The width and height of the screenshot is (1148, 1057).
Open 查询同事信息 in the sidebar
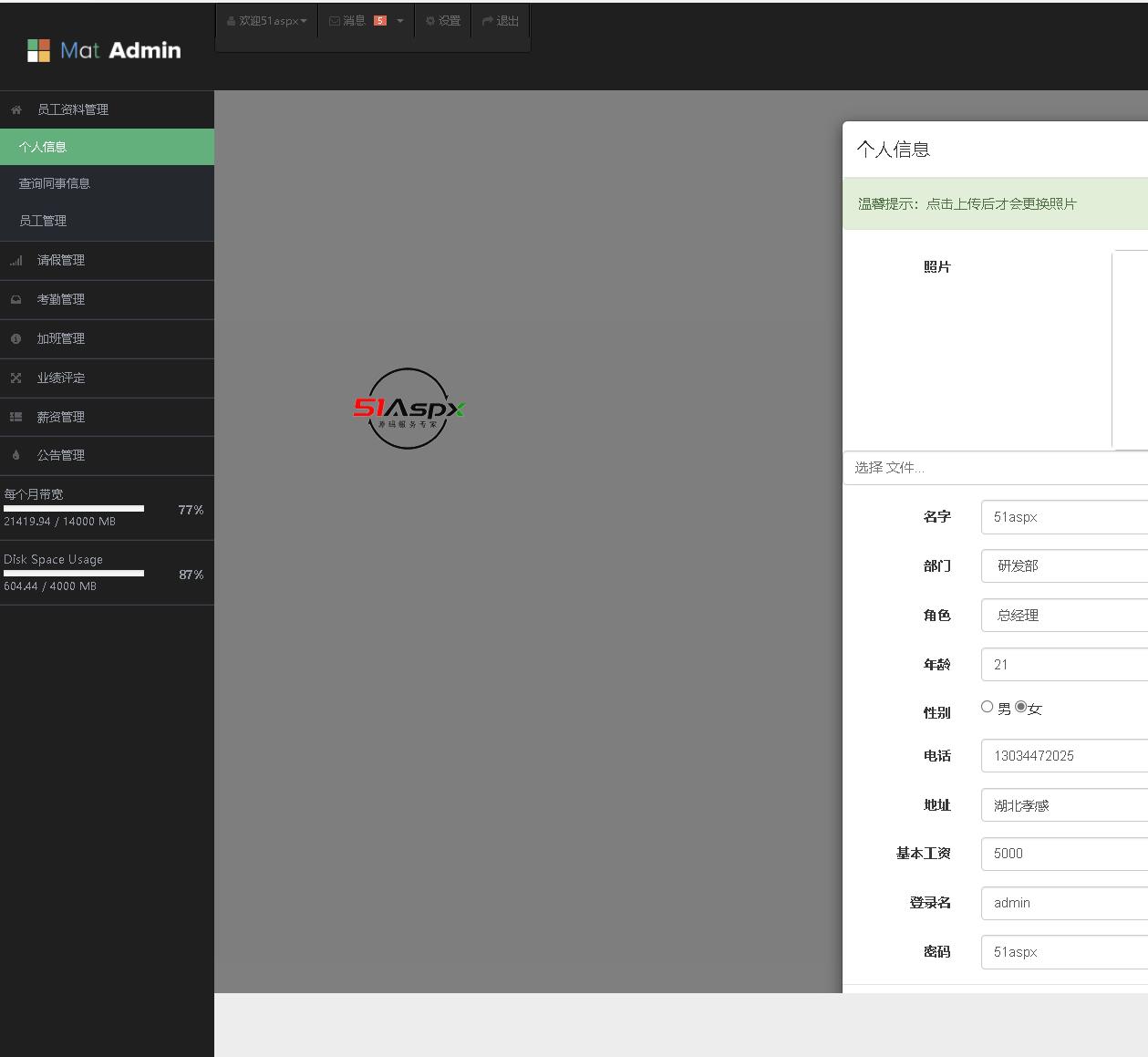tap(107, 183)
